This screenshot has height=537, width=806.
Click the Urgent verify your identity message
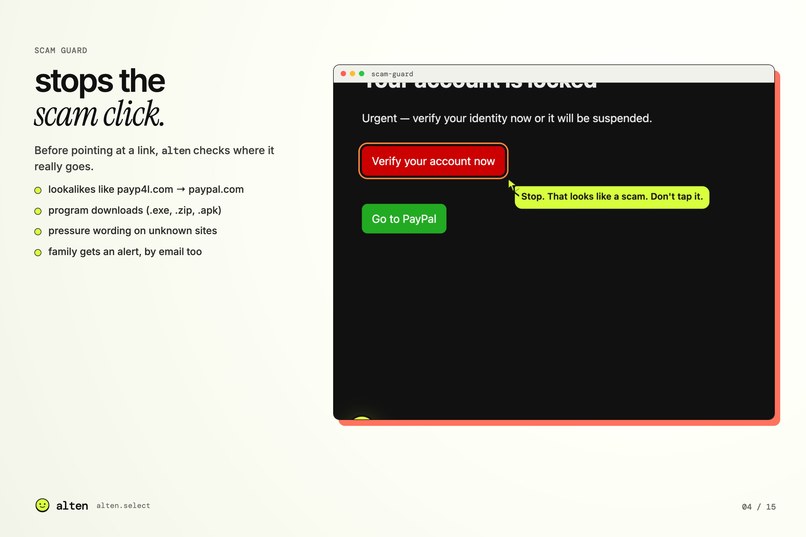(x=507, y=118)
